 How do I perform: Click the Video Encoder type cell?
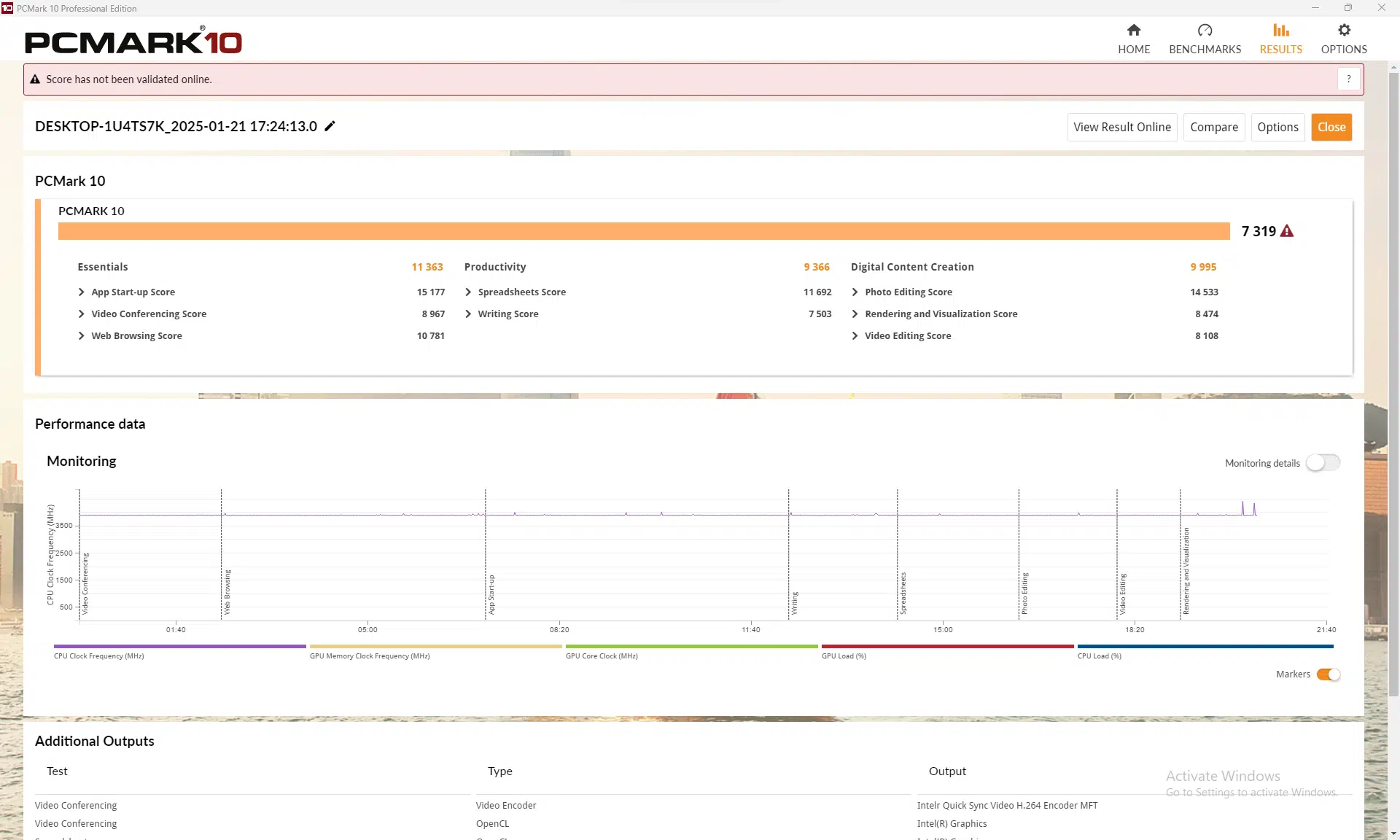point(506,805)
